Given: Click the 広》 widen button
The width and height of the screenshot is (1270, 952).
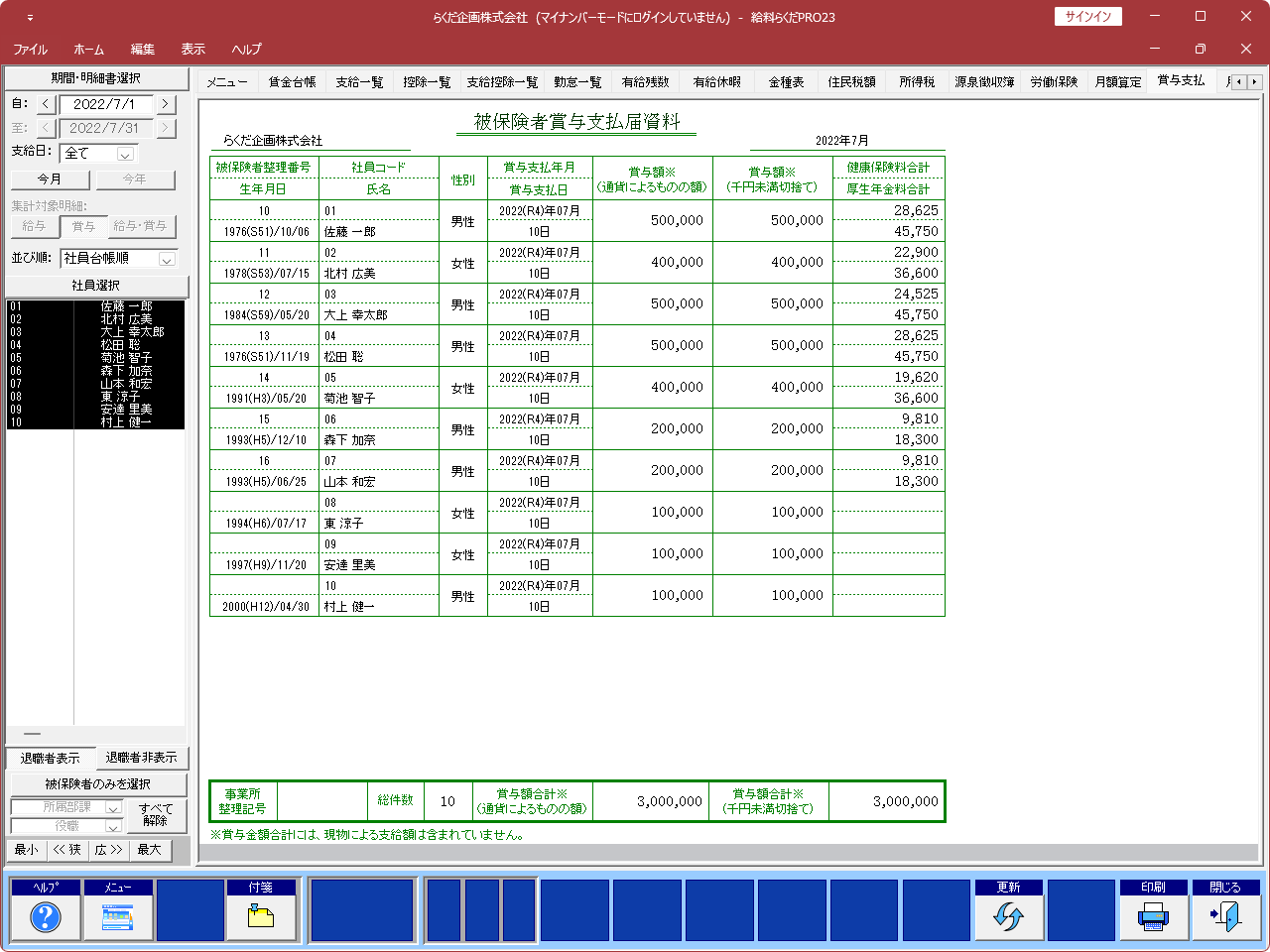Looking at the screenshot, I should [108, 850].
